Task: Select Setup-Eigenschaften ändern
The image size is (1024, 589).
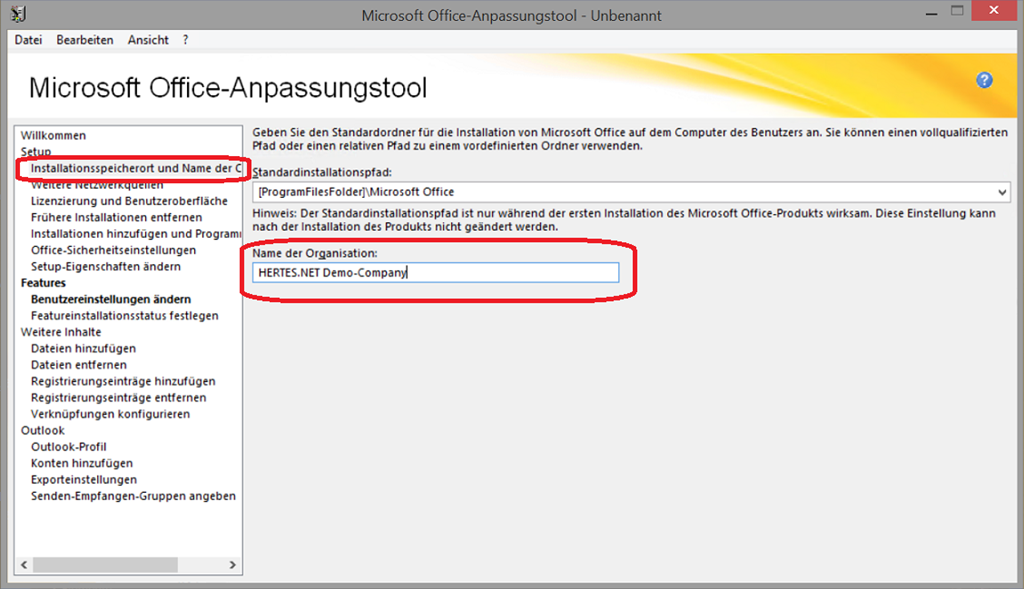Action: [x=106, y=267]
